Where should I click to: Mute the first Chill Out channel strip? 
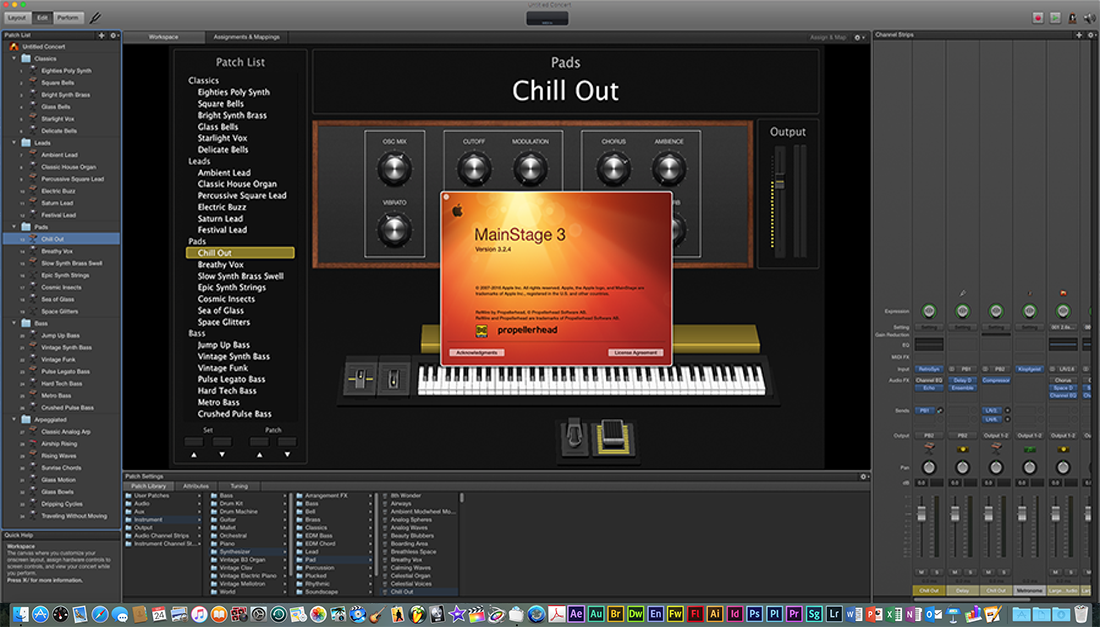coord(922,572)
